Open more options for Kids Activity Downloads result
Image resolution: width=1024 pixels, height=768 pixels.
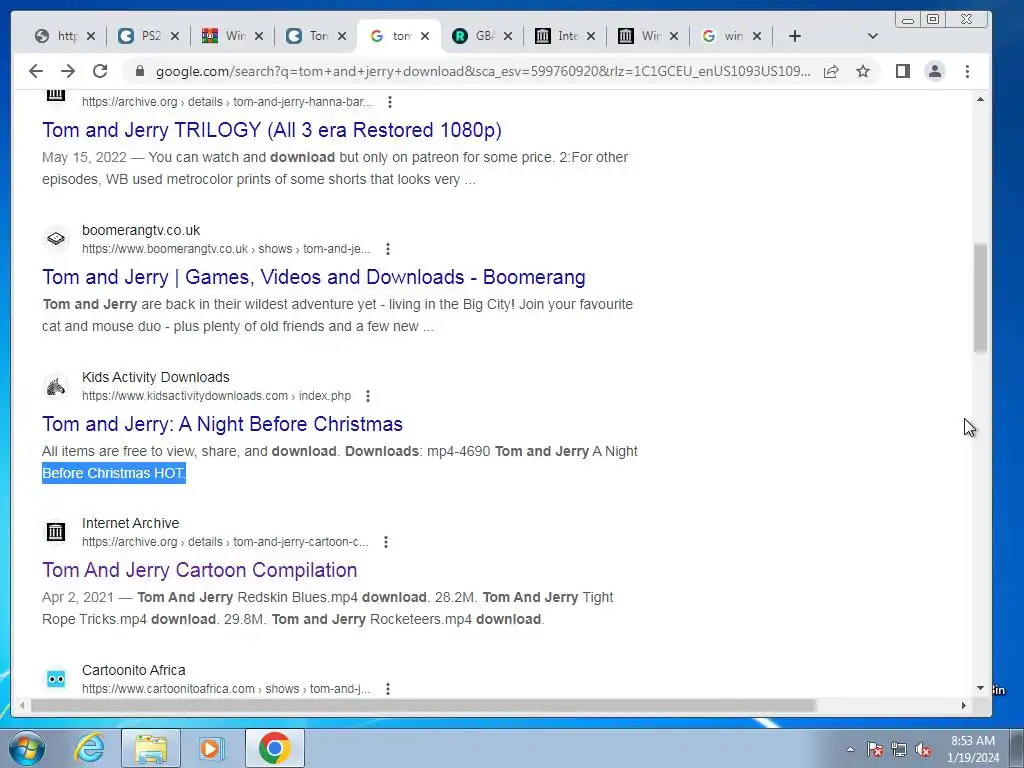click(368, 396)
